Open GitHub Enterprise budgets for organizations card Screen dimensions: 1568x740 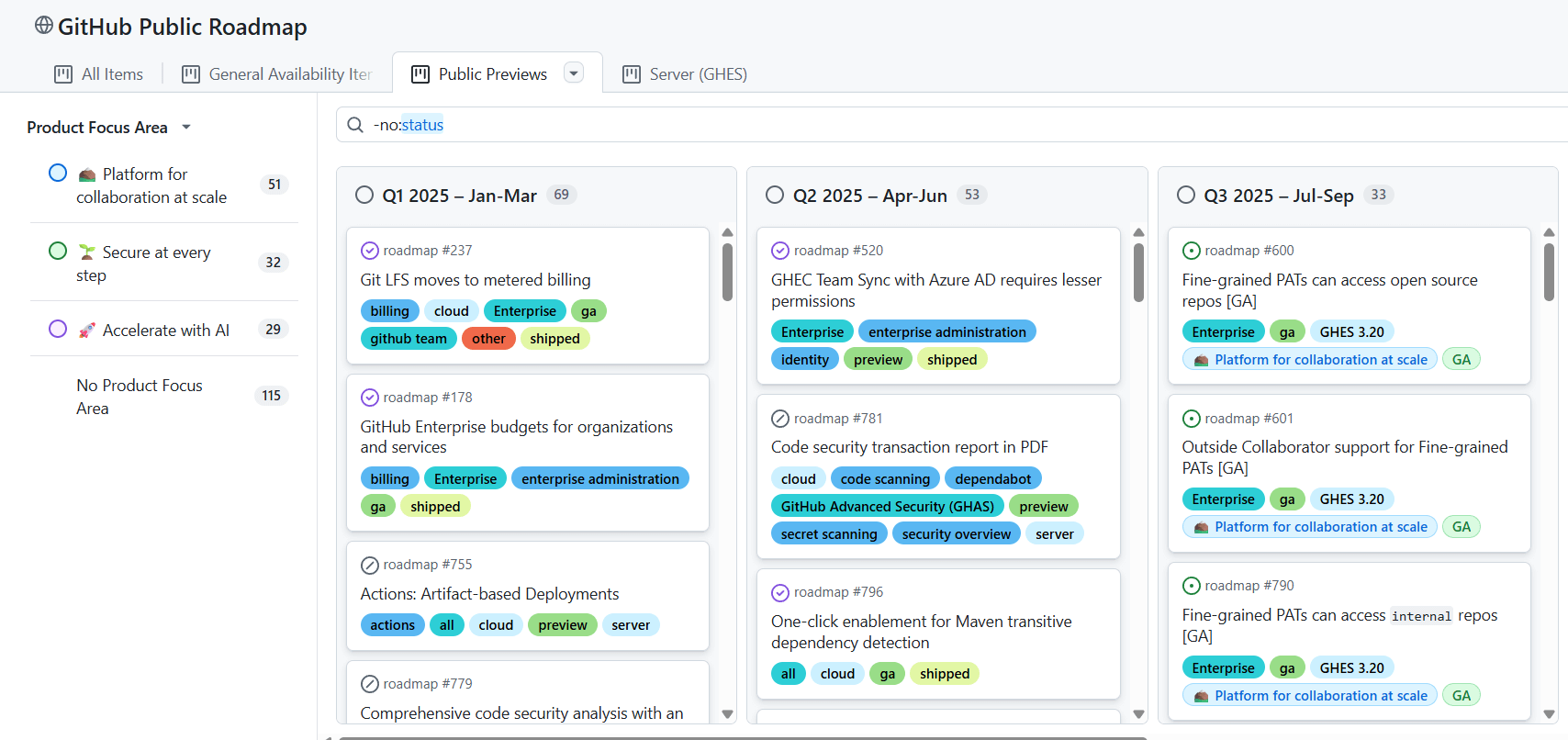pos(517,437)
